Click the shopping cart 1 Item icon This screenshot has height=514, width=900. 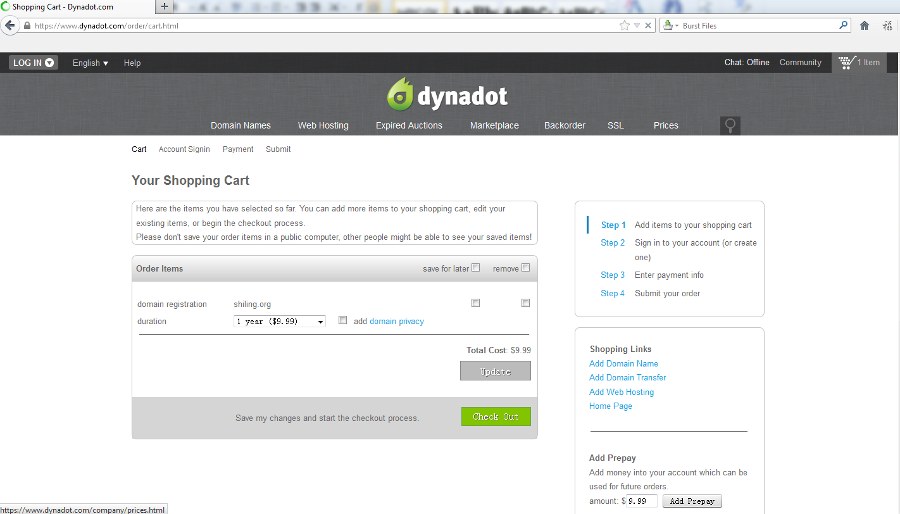point(859,63)
